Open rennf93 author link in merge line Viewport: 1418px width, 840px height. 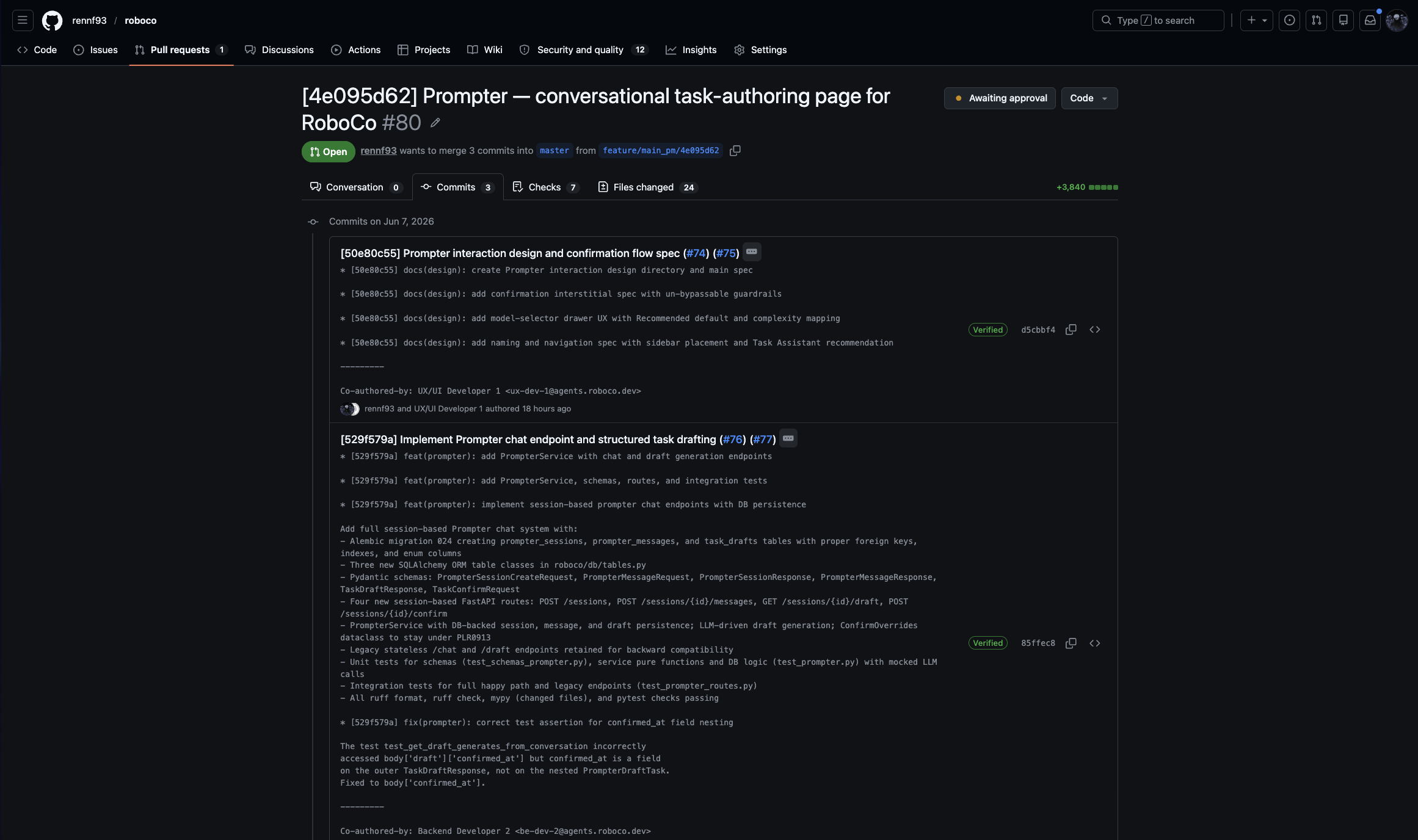tap(378, 151)
